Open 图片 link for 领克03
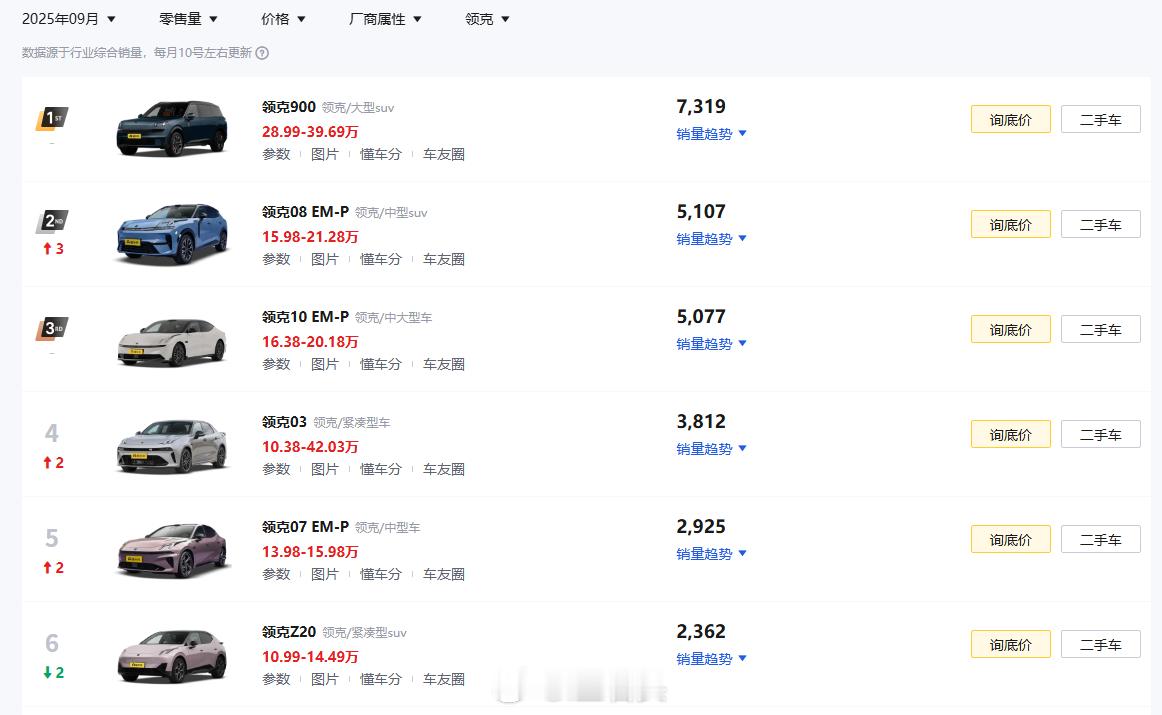This screenshot has height=715, width=1162. click(x=325, y=469)
